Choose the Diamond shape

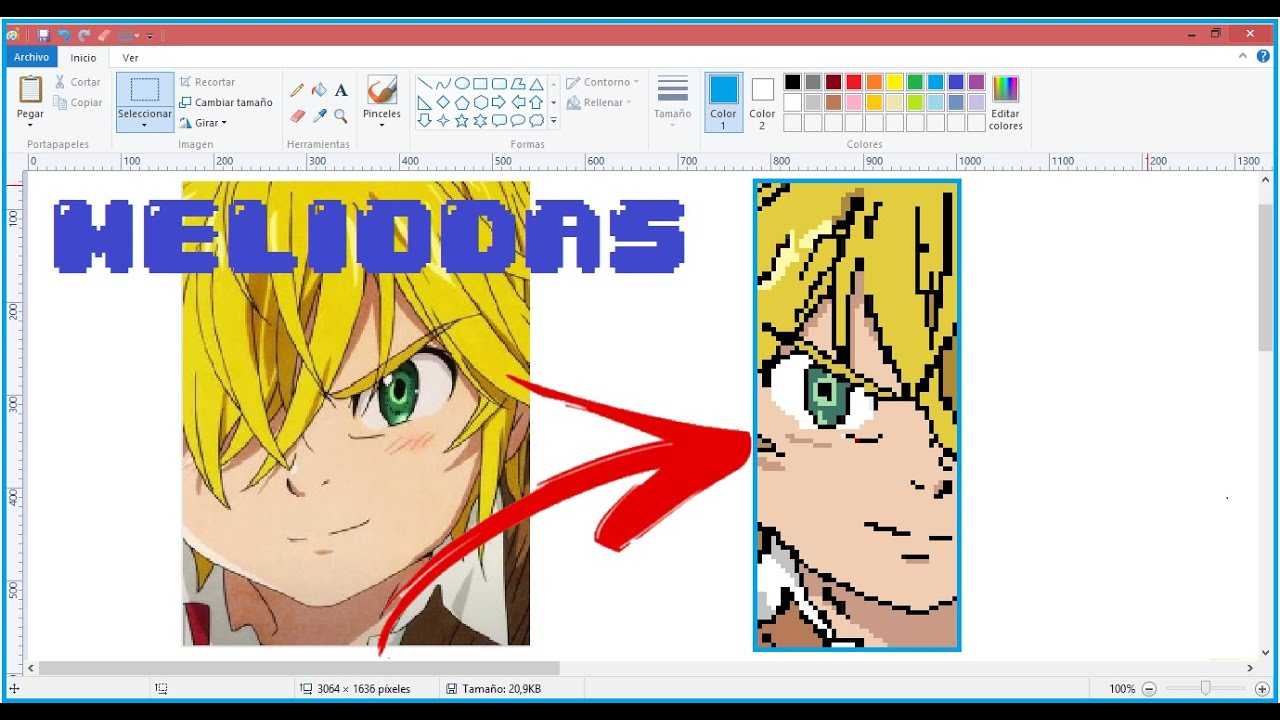[443, 102]
